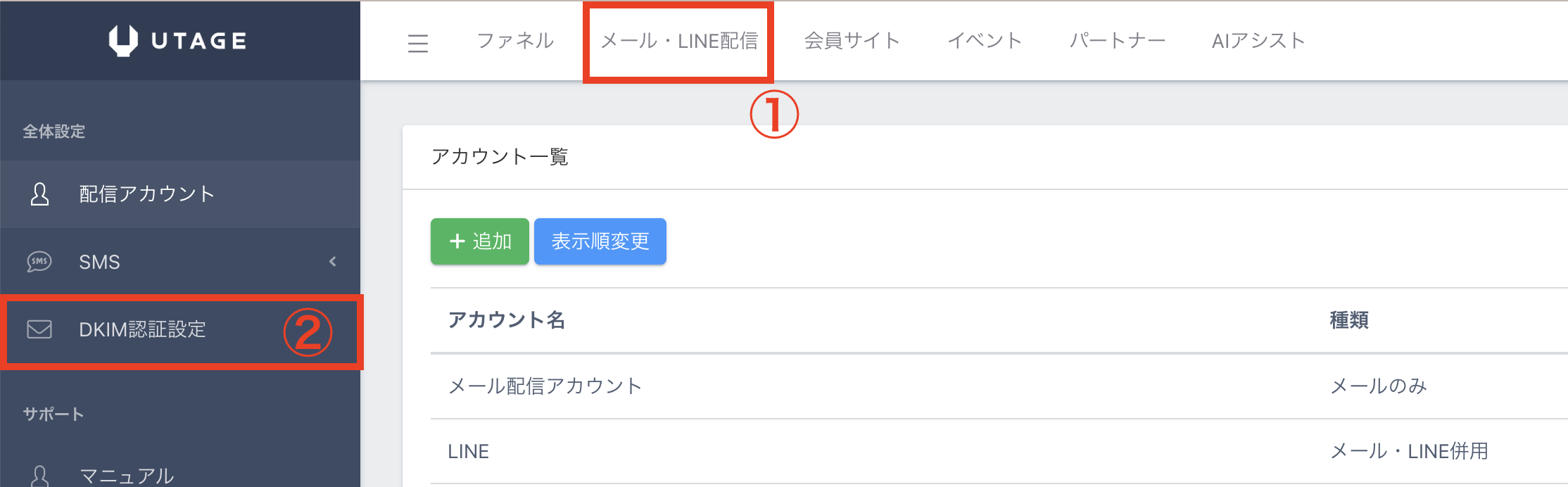
Task: Open the ファネル tab
Action: click(x=515, y=41)
